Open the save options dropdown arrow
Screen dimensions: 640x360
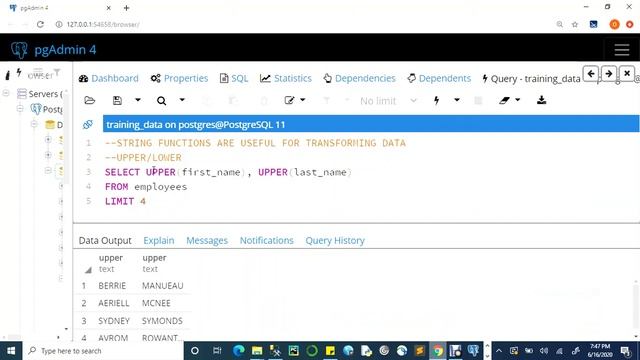[x=138, y=100]
